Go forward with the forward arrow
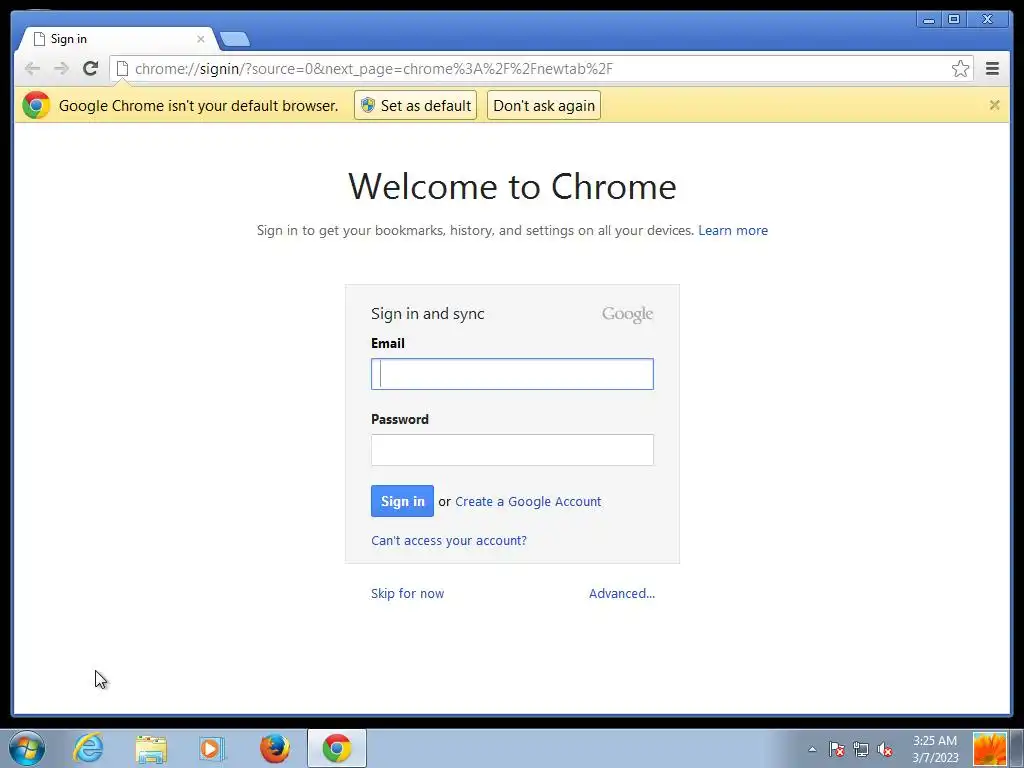Screen dimensions: 1024x768 (x=61, y=69)
